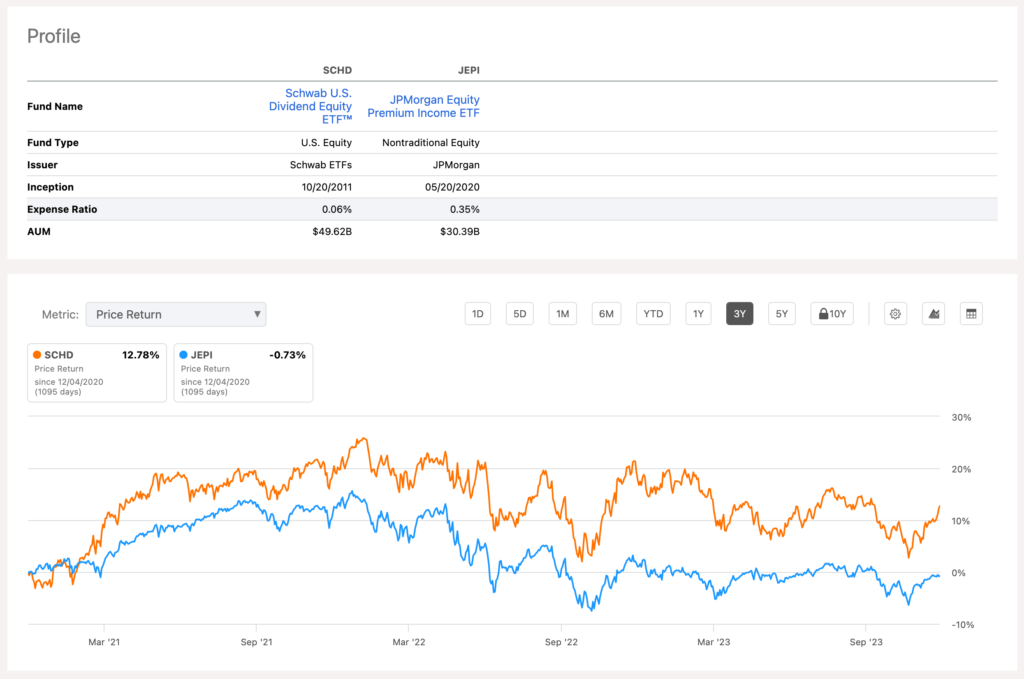Image resolution: width=1024 pixels, height=679 pixels.
Task: Click the Expense Ratio row label
Action: 62,210
